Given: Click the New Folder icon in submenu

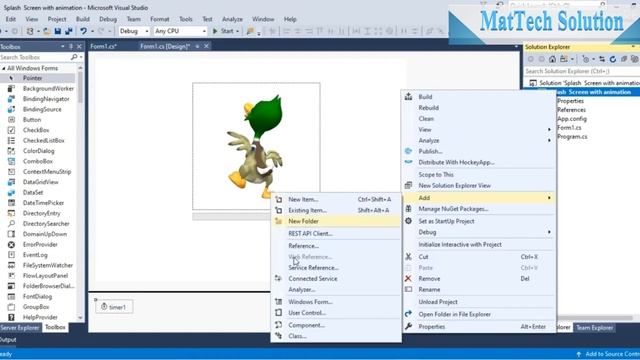Looking at the screenshot, I should [278, 221].
